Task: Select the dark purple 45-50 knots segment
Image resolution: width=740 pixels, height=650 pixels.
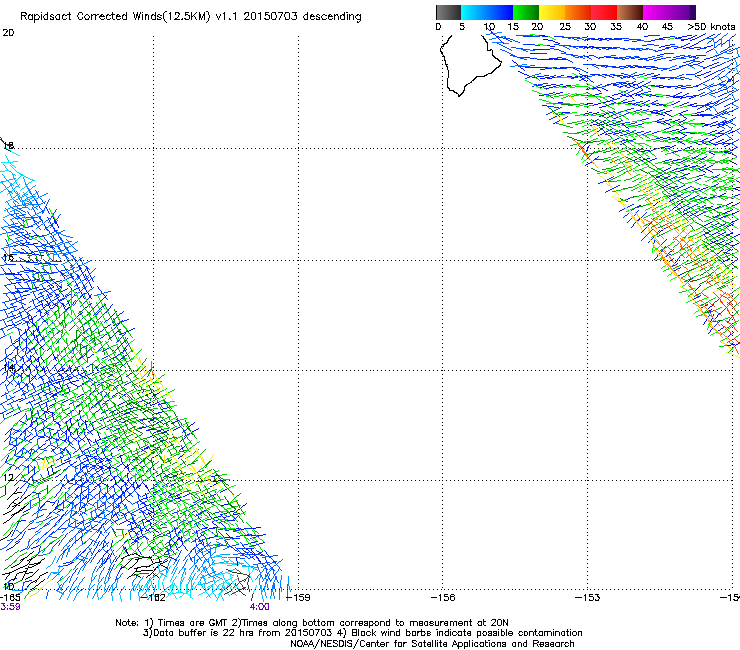Action: pos(682,12)
